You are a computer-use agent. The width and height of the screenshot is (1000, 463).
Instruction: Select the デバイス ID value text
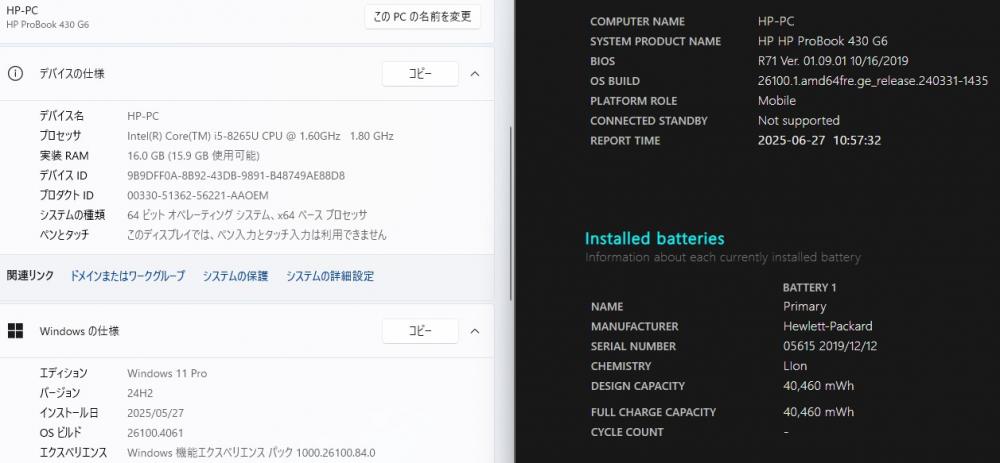coord(236,175)
